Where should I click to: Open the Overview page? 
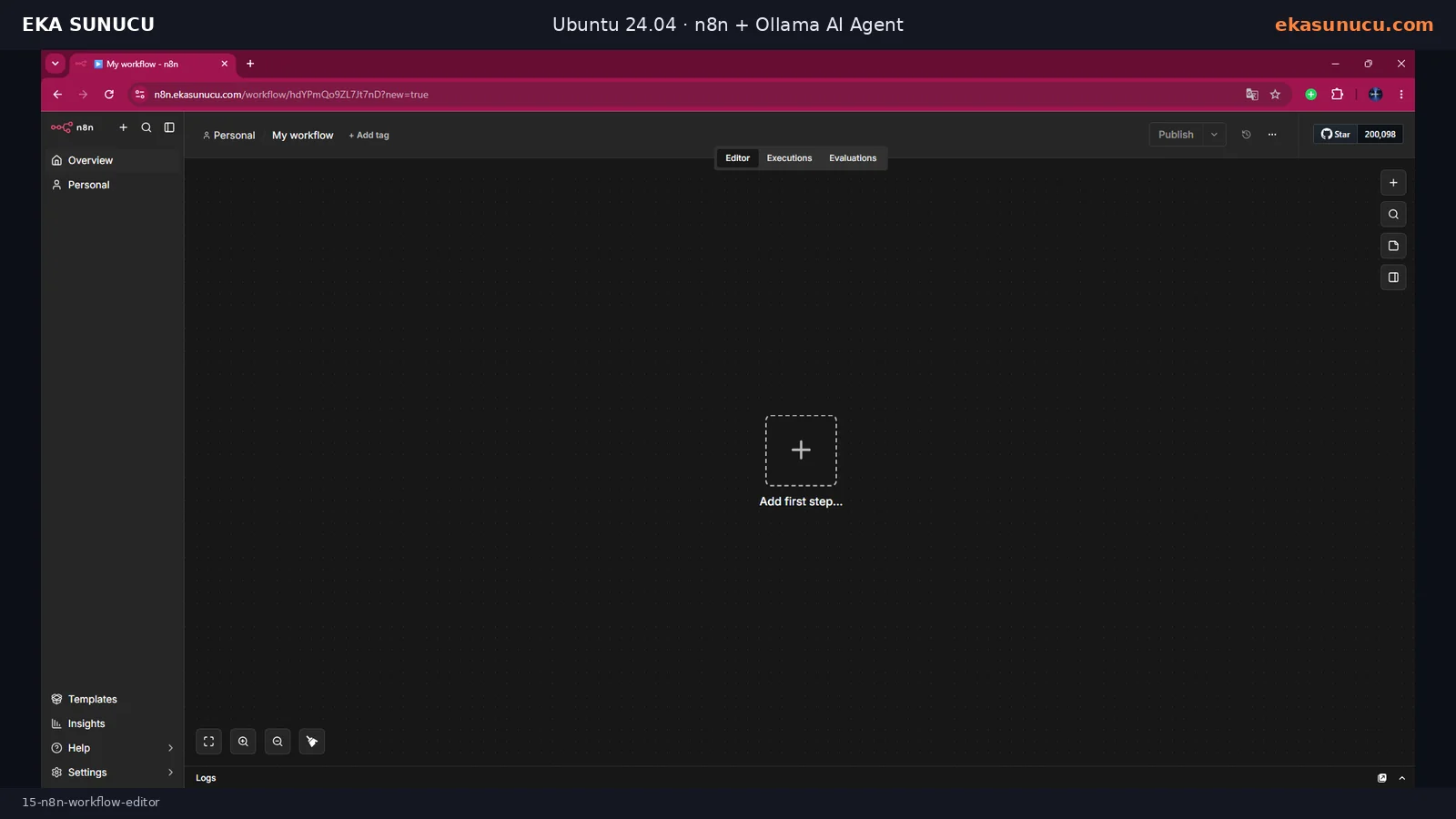point(112,160)
